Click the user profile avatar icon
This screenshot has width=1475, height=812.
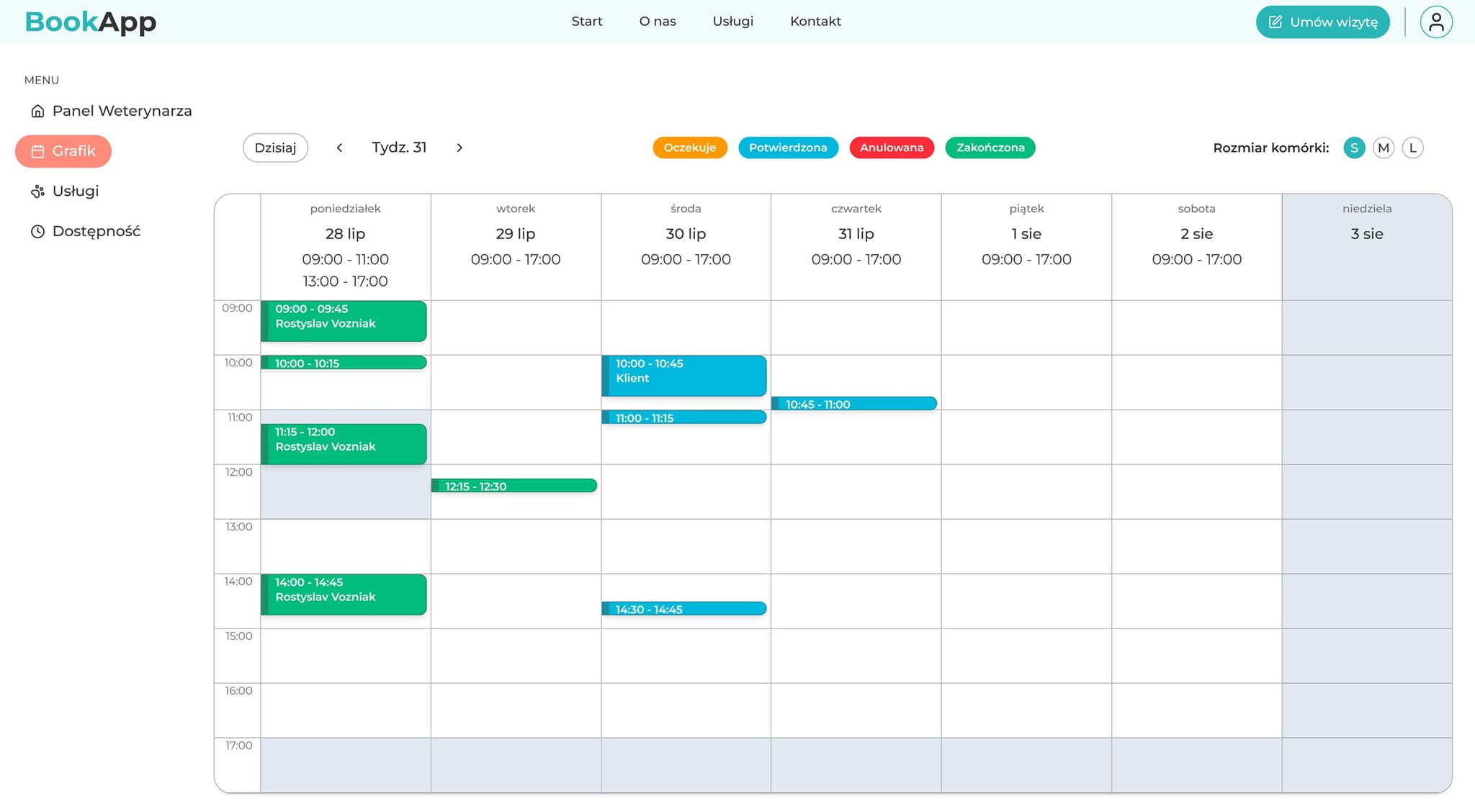[x=1435, y=22]
